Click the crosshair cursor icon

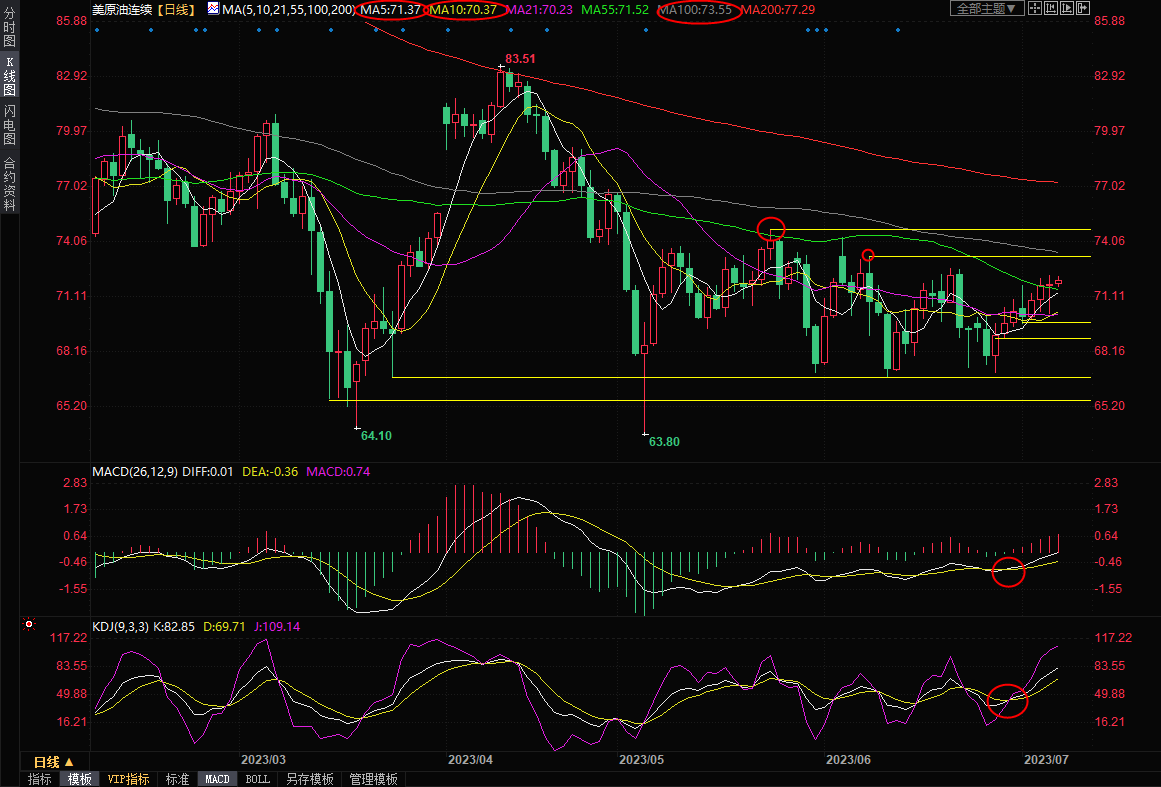pos(1035,9)
